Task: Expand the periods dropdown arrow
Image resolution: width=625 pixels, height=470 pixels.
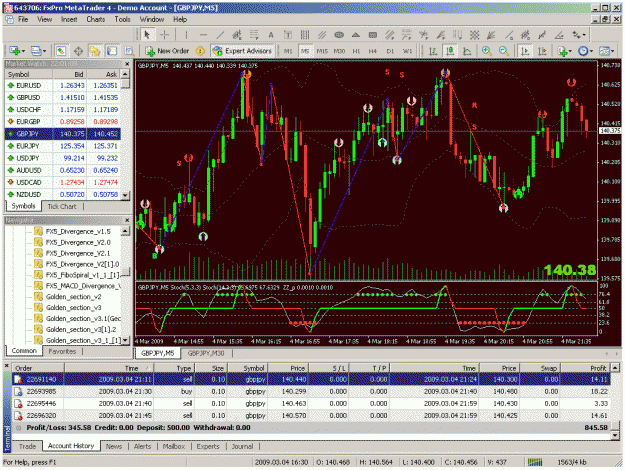Action: pos(591,51)
